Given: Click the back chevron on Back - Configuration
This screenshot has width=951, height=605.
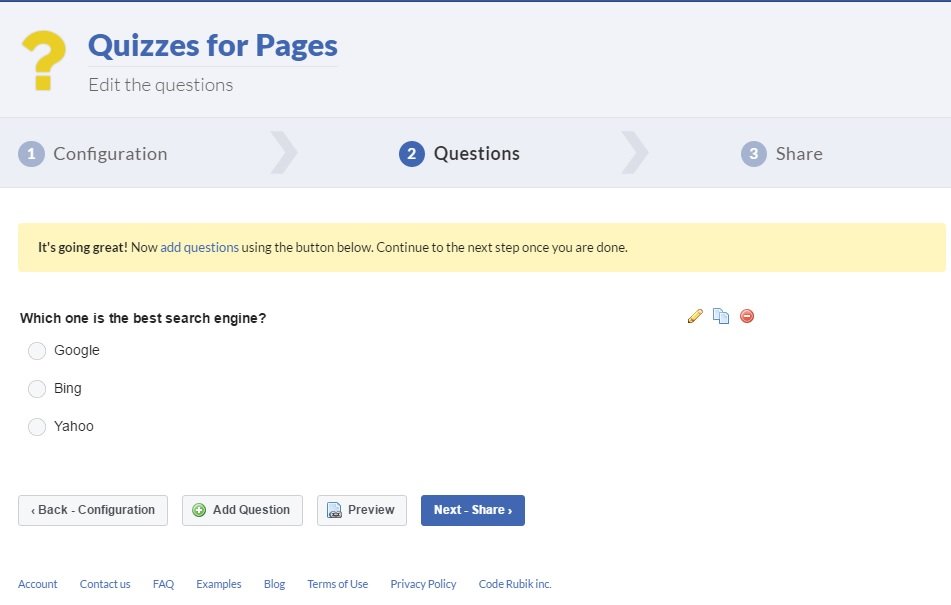Looking at the screenshot, I should pos(34,510).
